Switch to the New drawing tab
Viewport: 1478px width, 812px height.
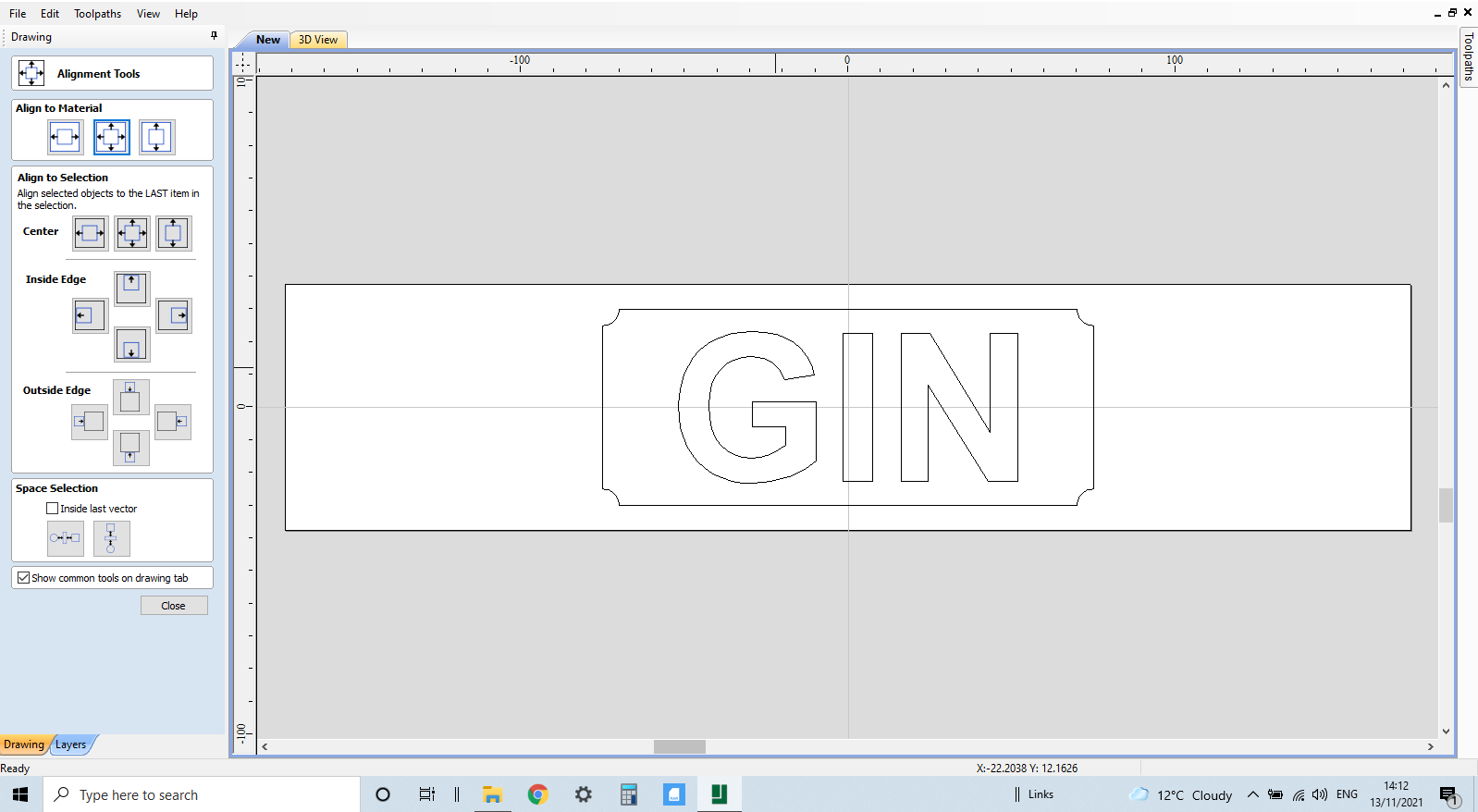267,40
